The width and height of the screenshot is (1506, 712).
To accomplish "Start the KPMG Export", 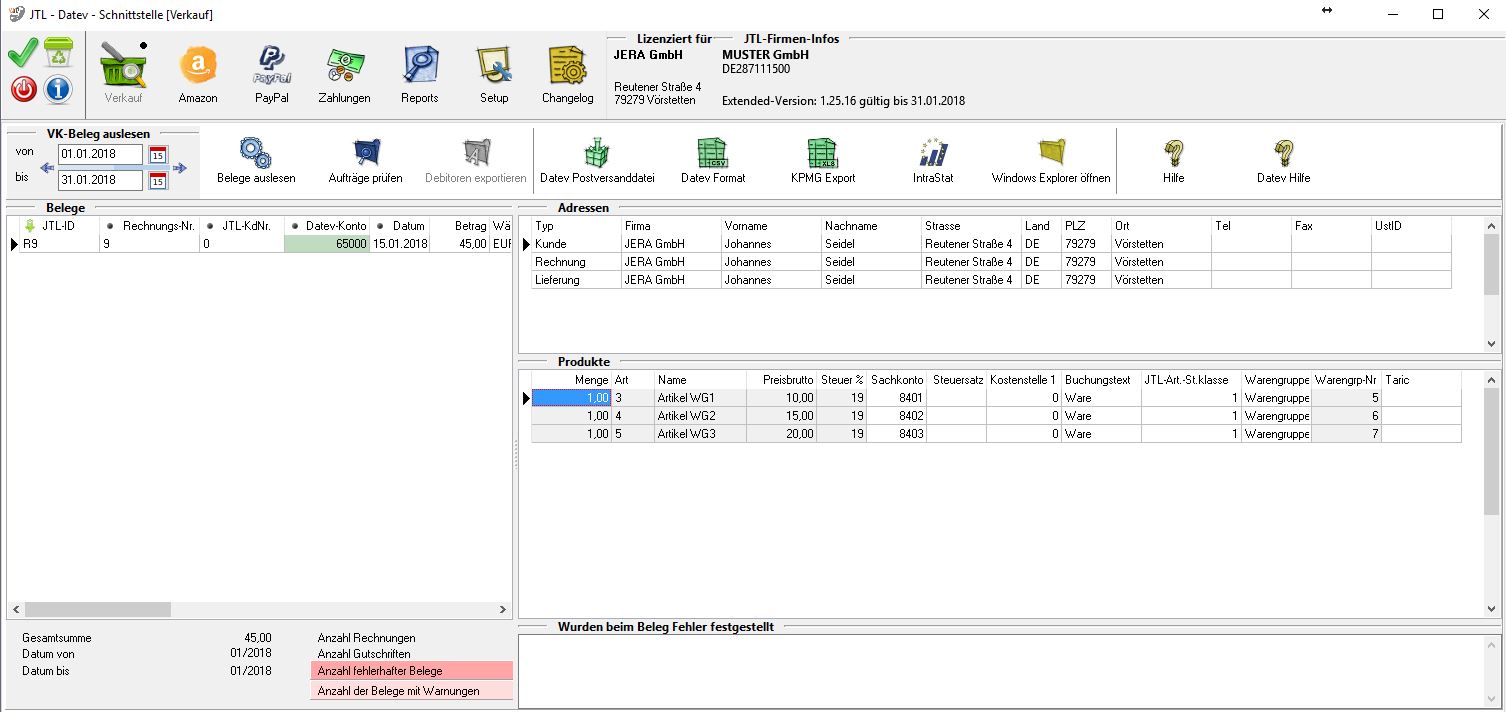I will pos(821,160).
